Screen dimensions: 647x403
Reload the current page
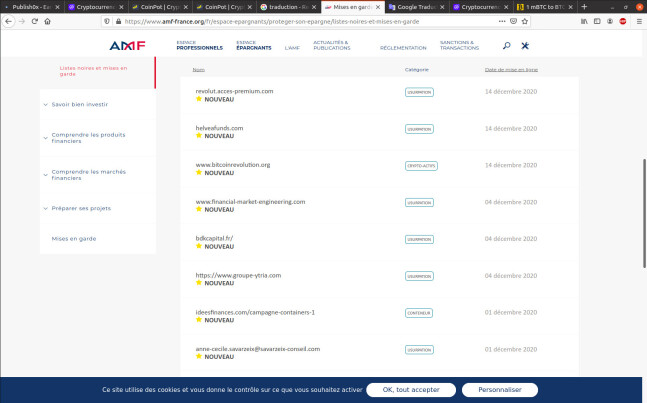pos(35,21)
